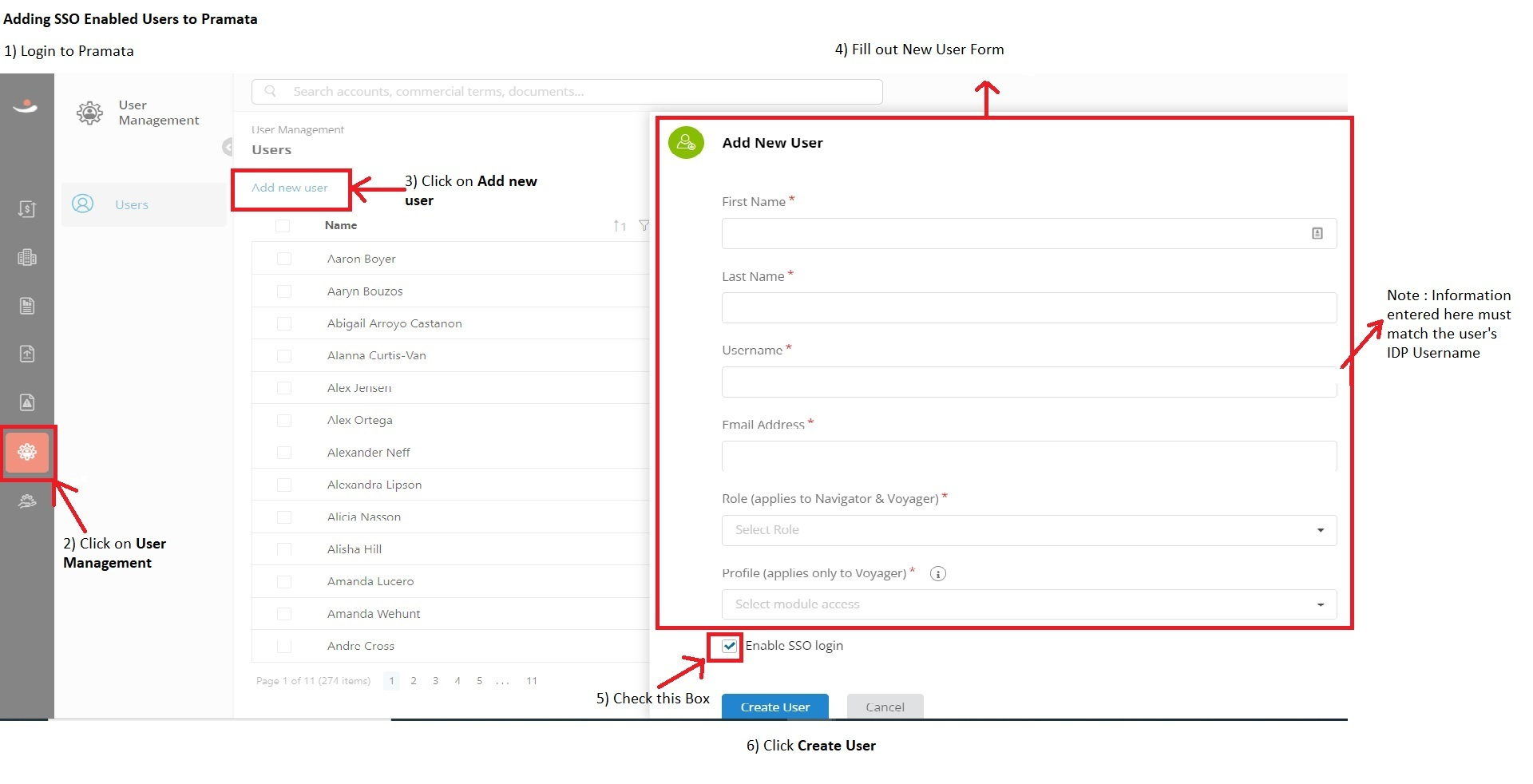Toggle the select-all header checkbox
This screenshot has width=1533, height=784.
pyautogui.click(x=283, y=226)
